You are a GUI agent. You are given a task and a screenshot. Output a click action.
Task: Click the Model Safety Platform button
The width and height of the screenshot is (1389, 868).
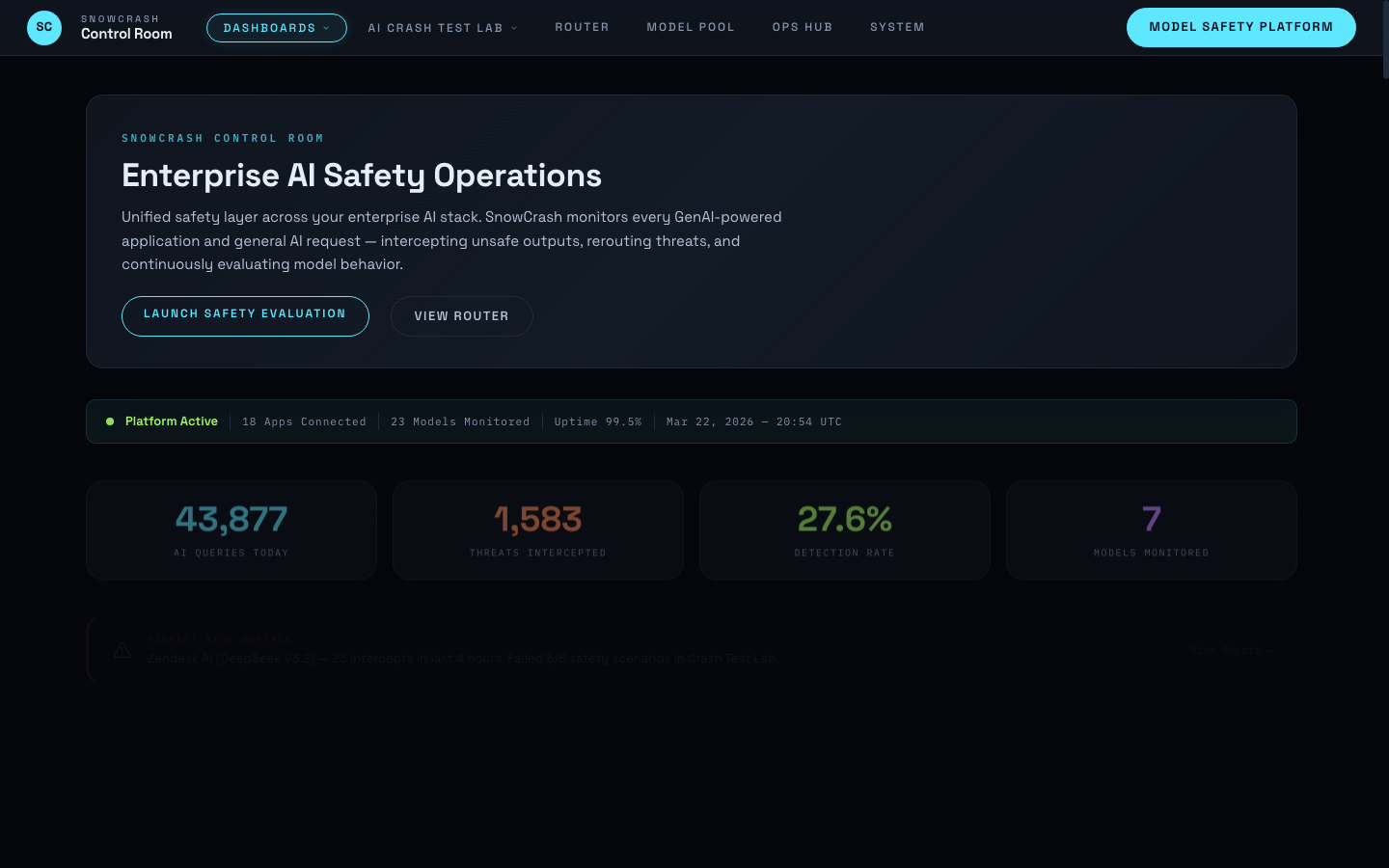click(1240, 27)
